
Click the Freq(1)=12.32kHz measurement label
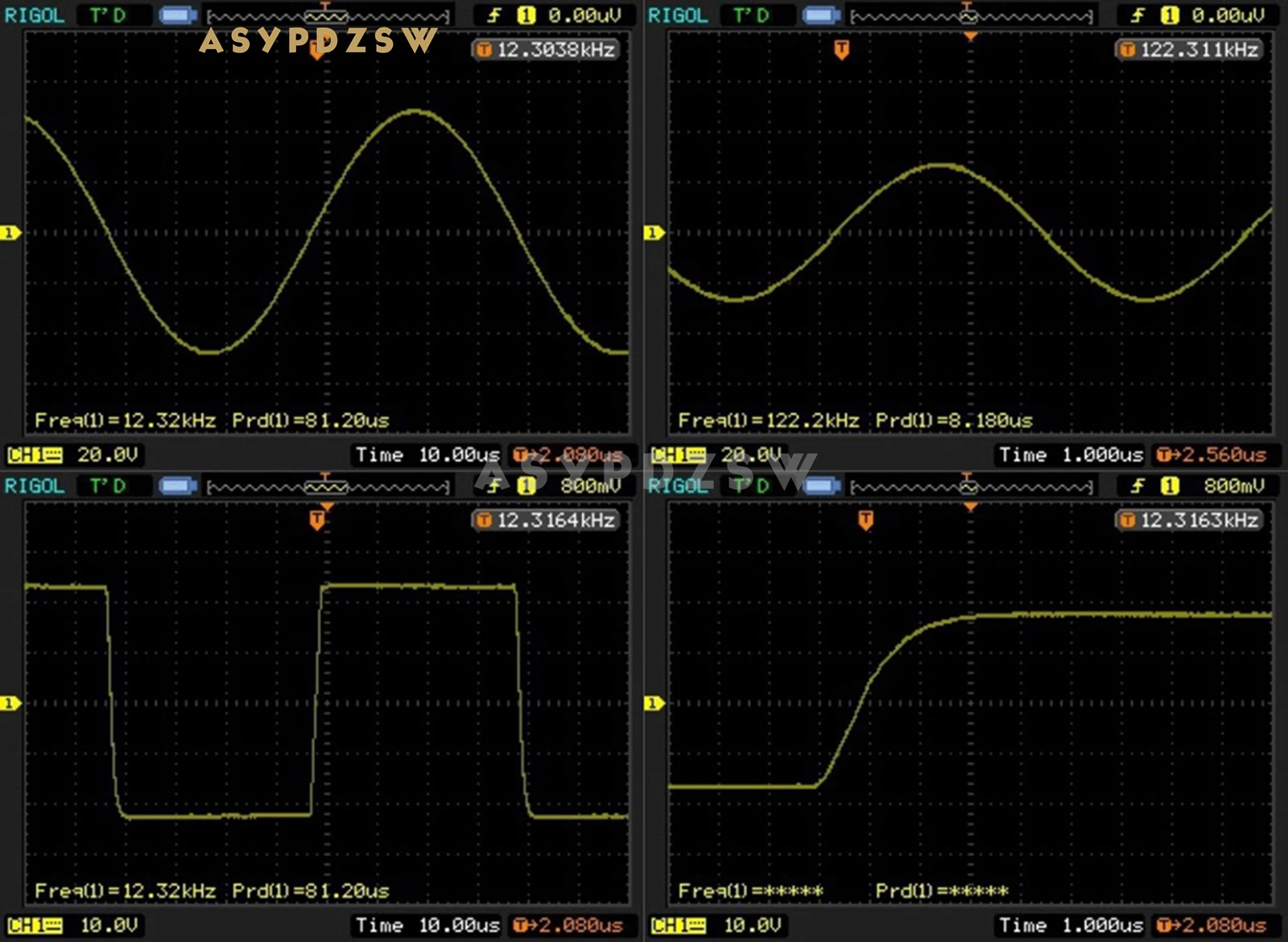tap(123, 419)
